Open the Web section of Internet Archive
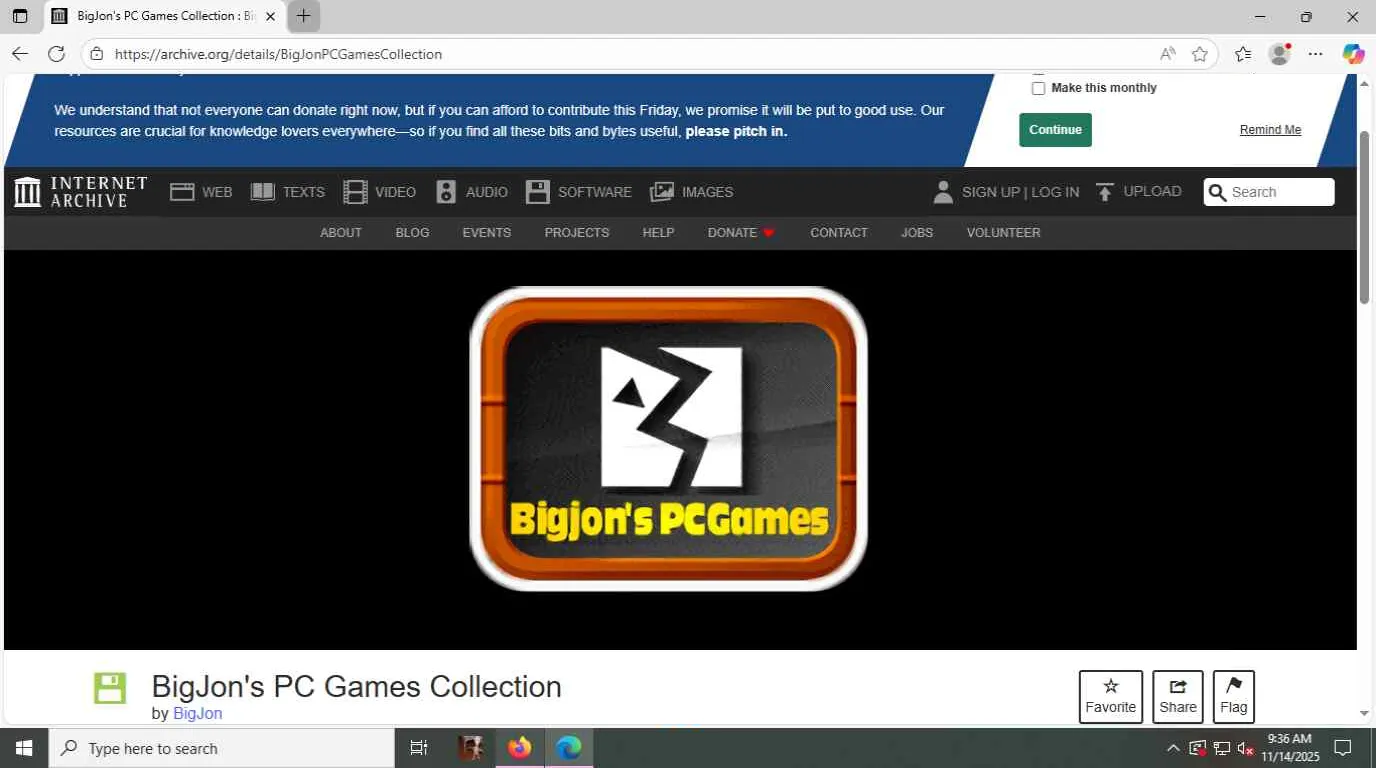This screenshot has width=1376, height=768. (x=201, y=192)
